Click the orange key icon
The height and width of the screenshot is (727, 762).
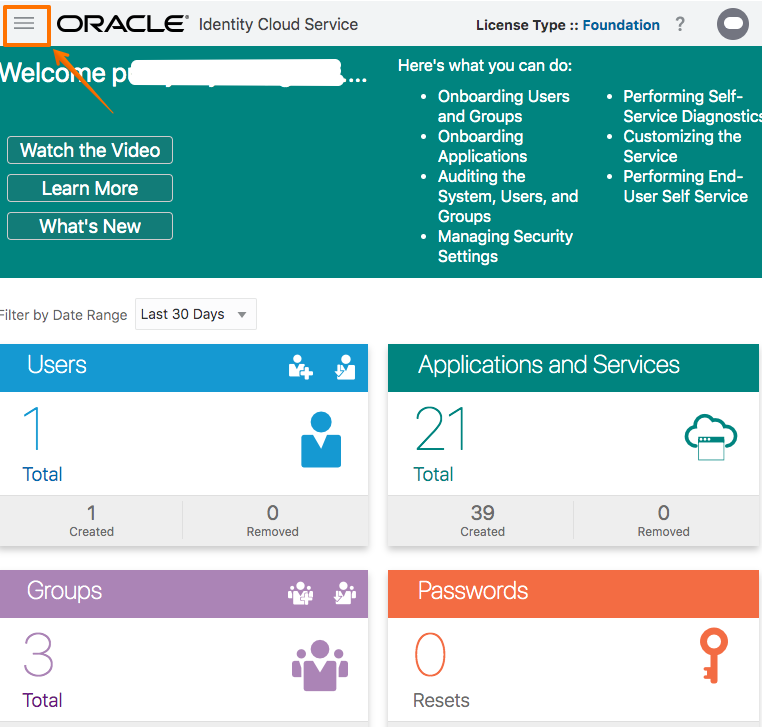click(x=713, y=656)
